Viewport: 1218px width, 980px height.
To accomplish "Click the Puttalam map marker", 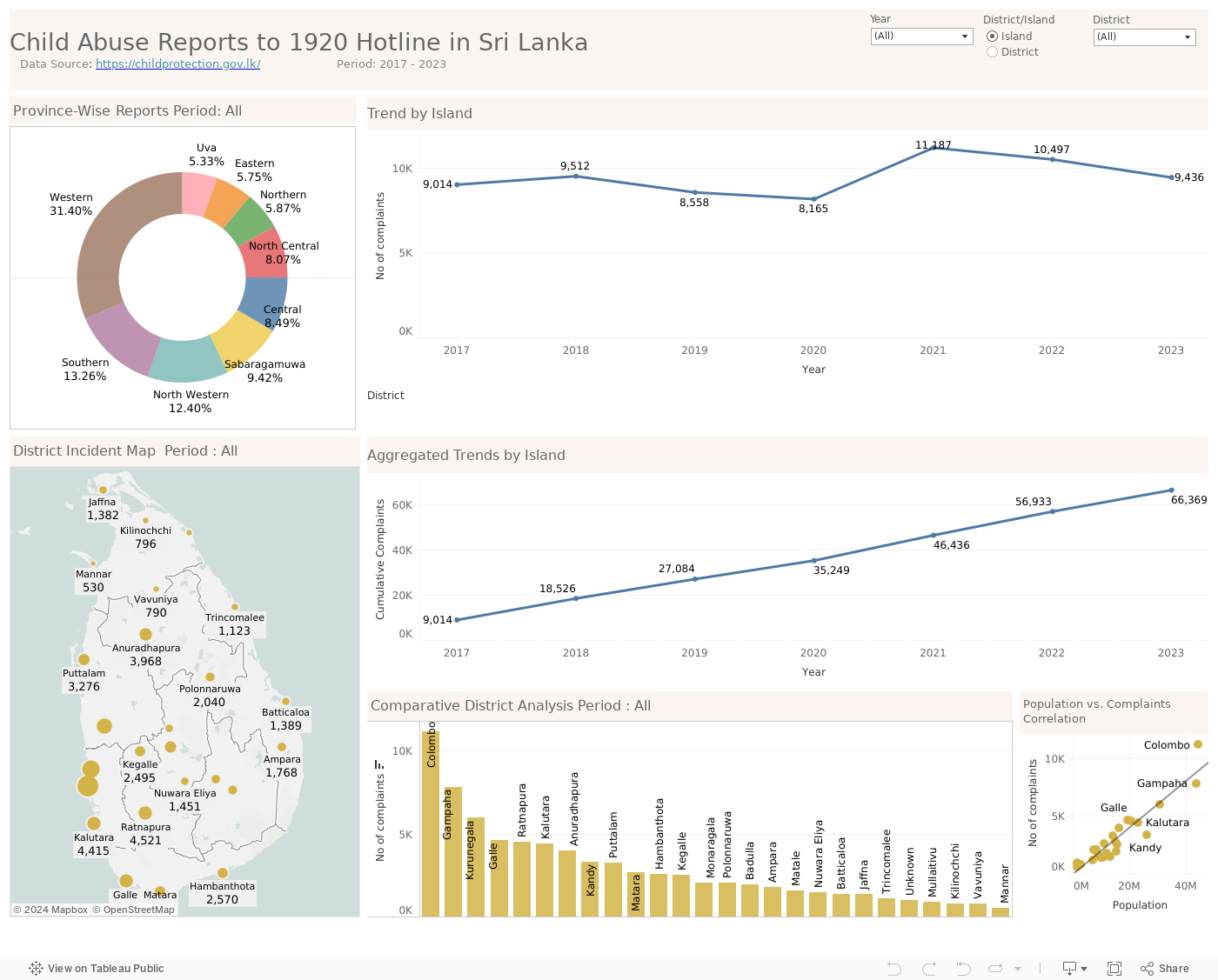I will pos(84,659).
